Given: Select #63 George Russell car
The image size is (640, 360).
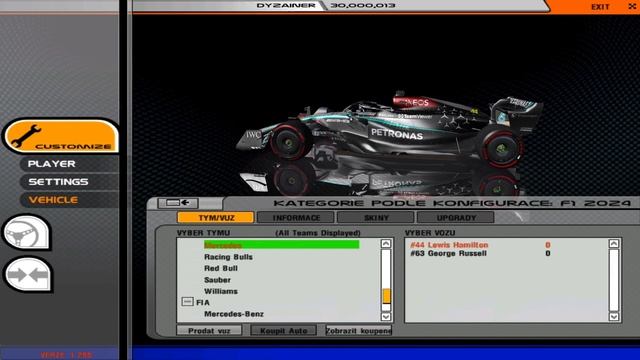Looking at the screenshot, I should [x=448, y=253].
